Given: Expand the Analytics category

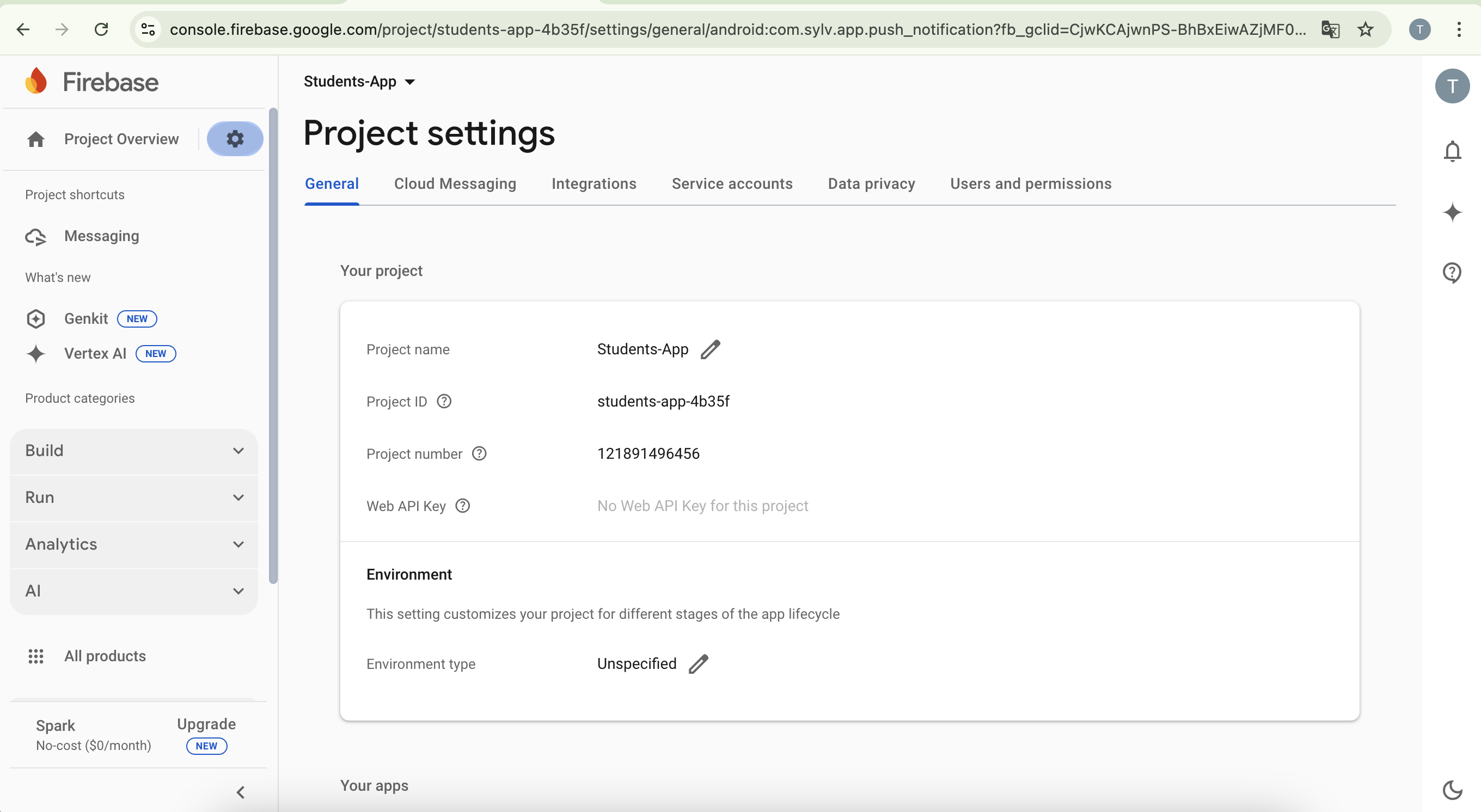Looking at the screenshot, I should (134, 544).
